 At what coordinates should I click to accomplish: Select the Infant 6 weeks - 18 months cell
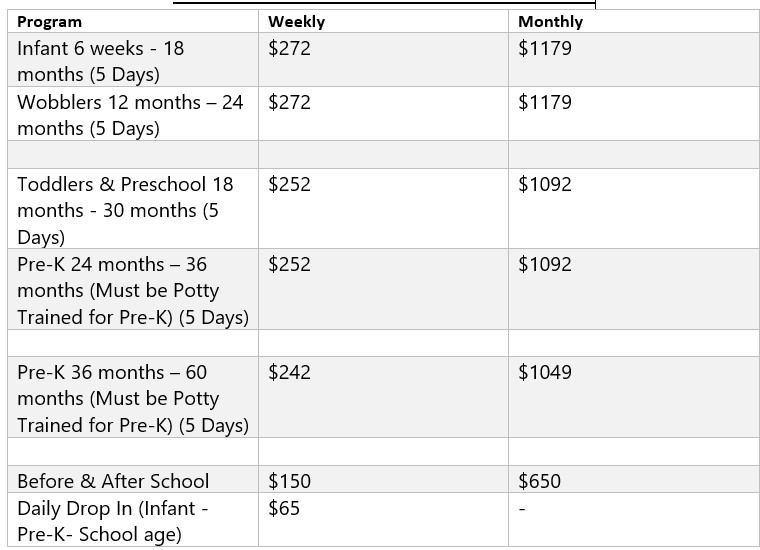point(133,61)
